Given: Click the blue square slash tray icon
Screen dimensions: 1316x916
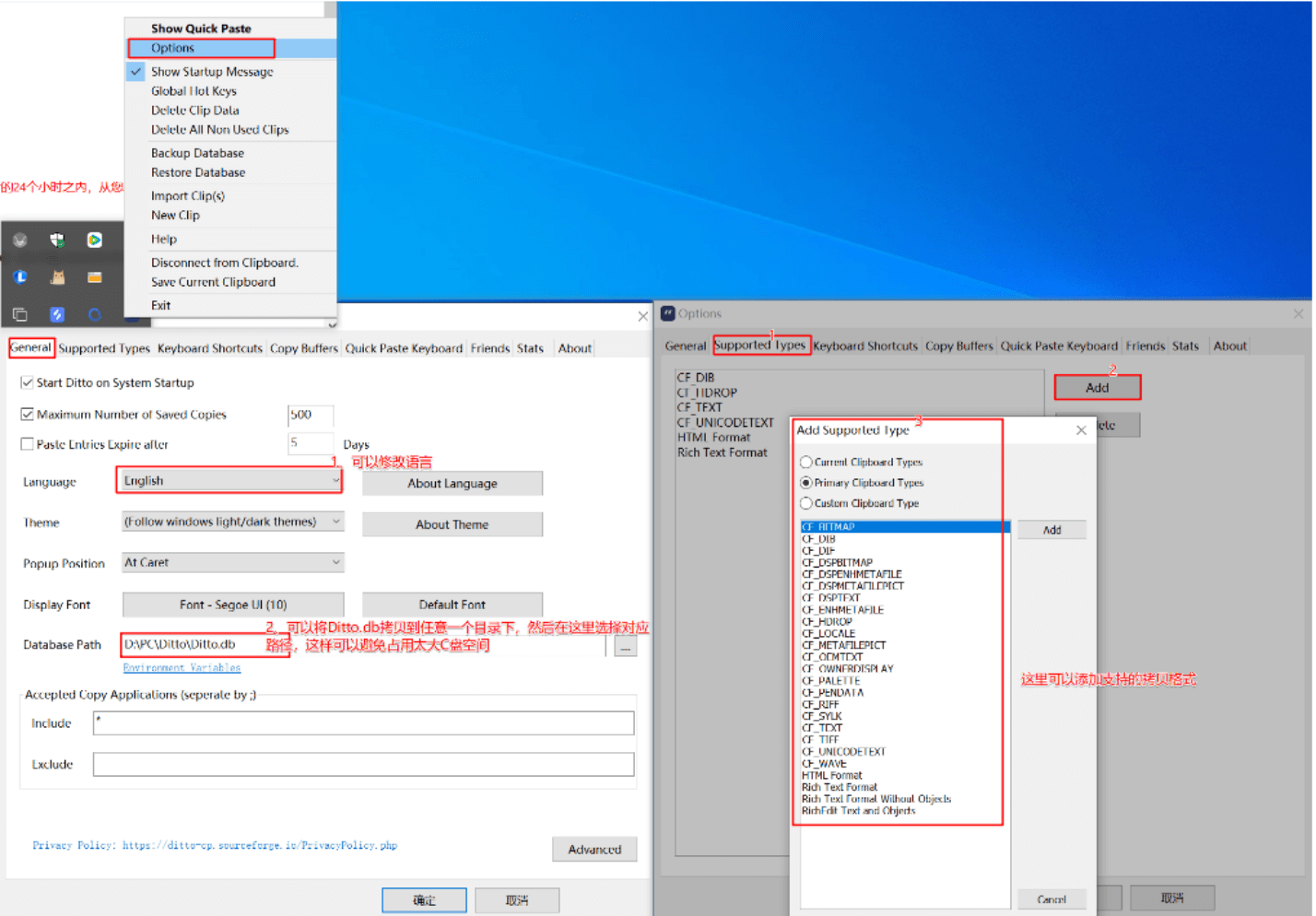Looking at the screenshot, I should (x=57, y=315).
